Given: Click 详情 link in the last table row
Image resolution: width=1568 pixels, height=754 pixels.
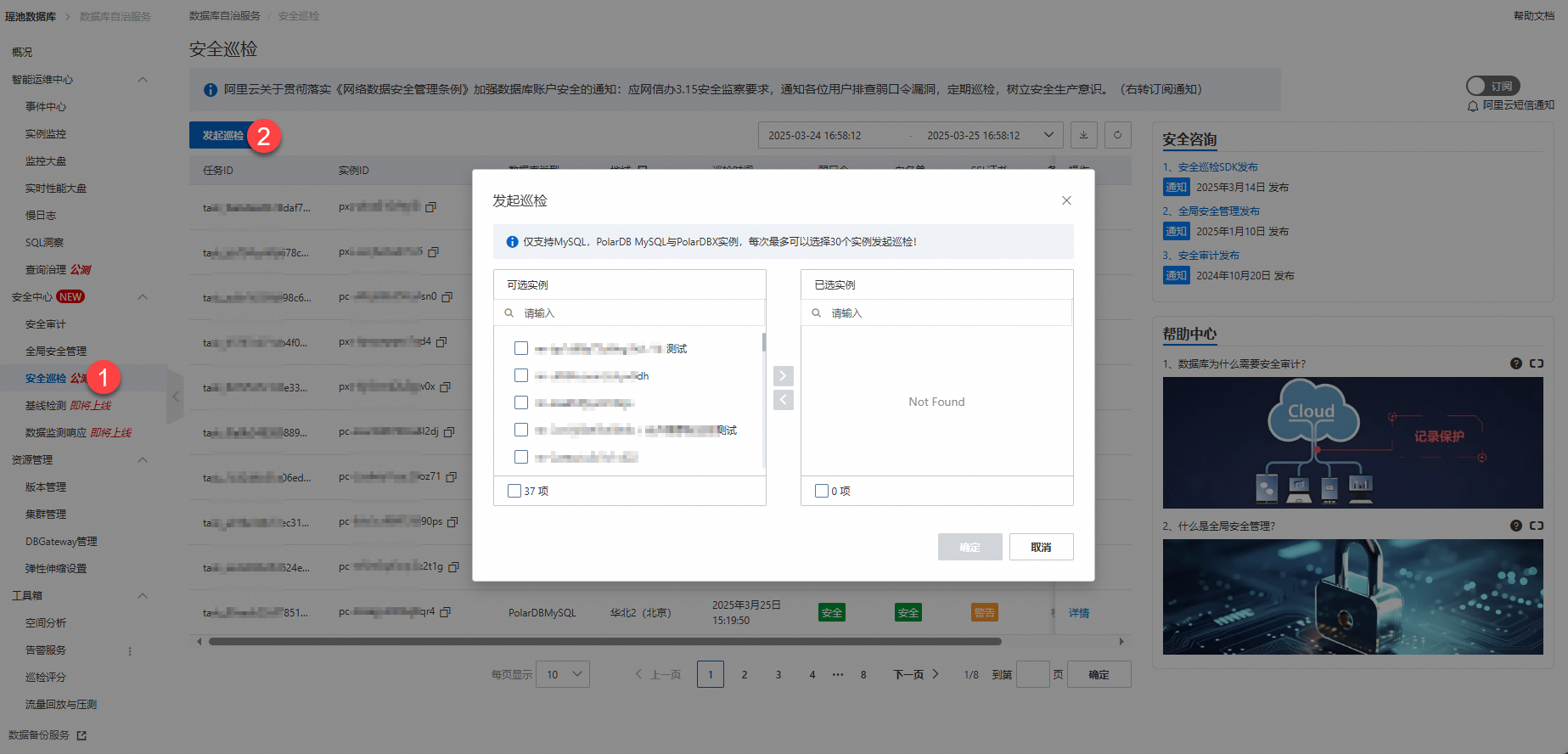Looking at the screenshot, I should (x=1079, y=612).
